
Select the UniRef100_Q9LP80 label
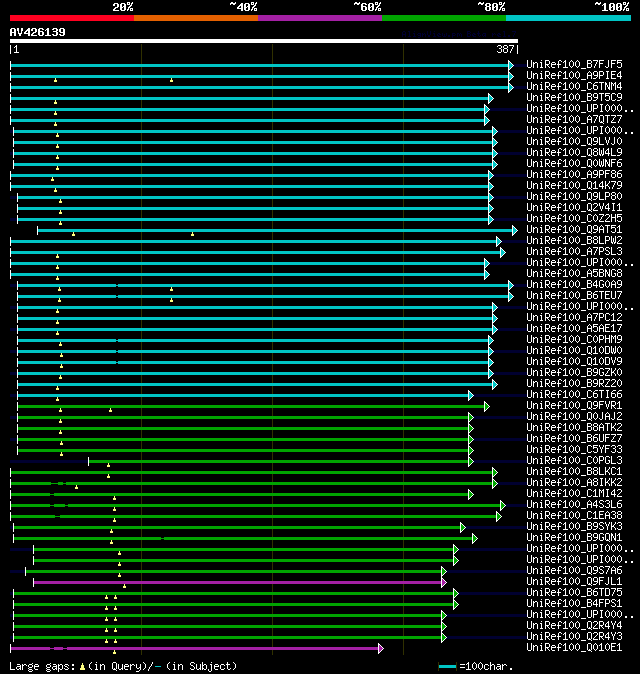tap(574, 196)
